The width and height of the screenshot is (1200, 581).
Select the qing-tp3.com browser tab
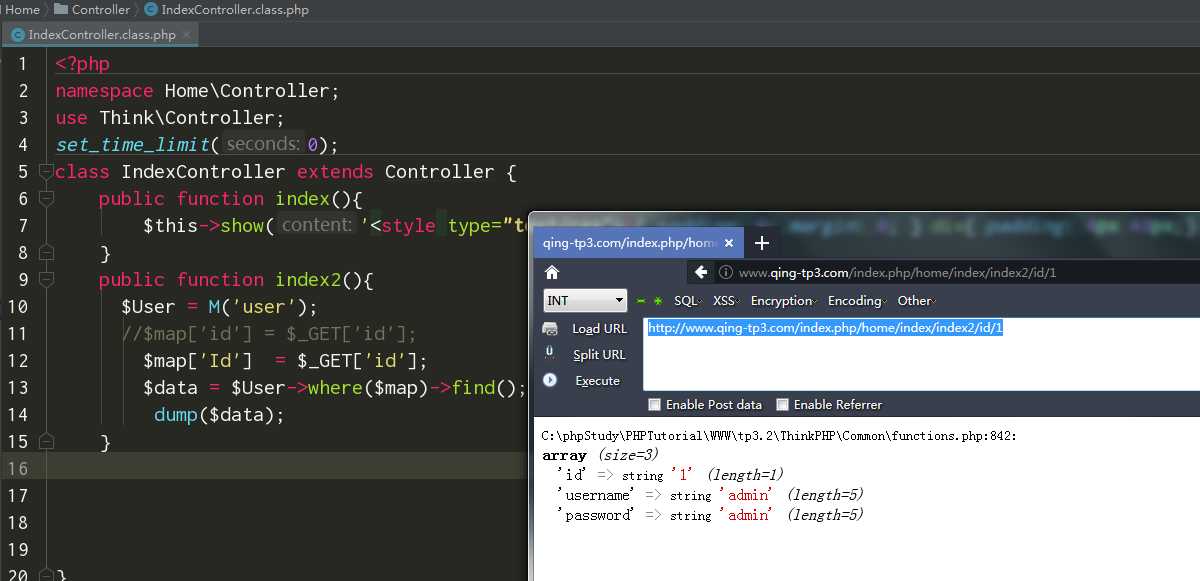click(x=639, y=242)
